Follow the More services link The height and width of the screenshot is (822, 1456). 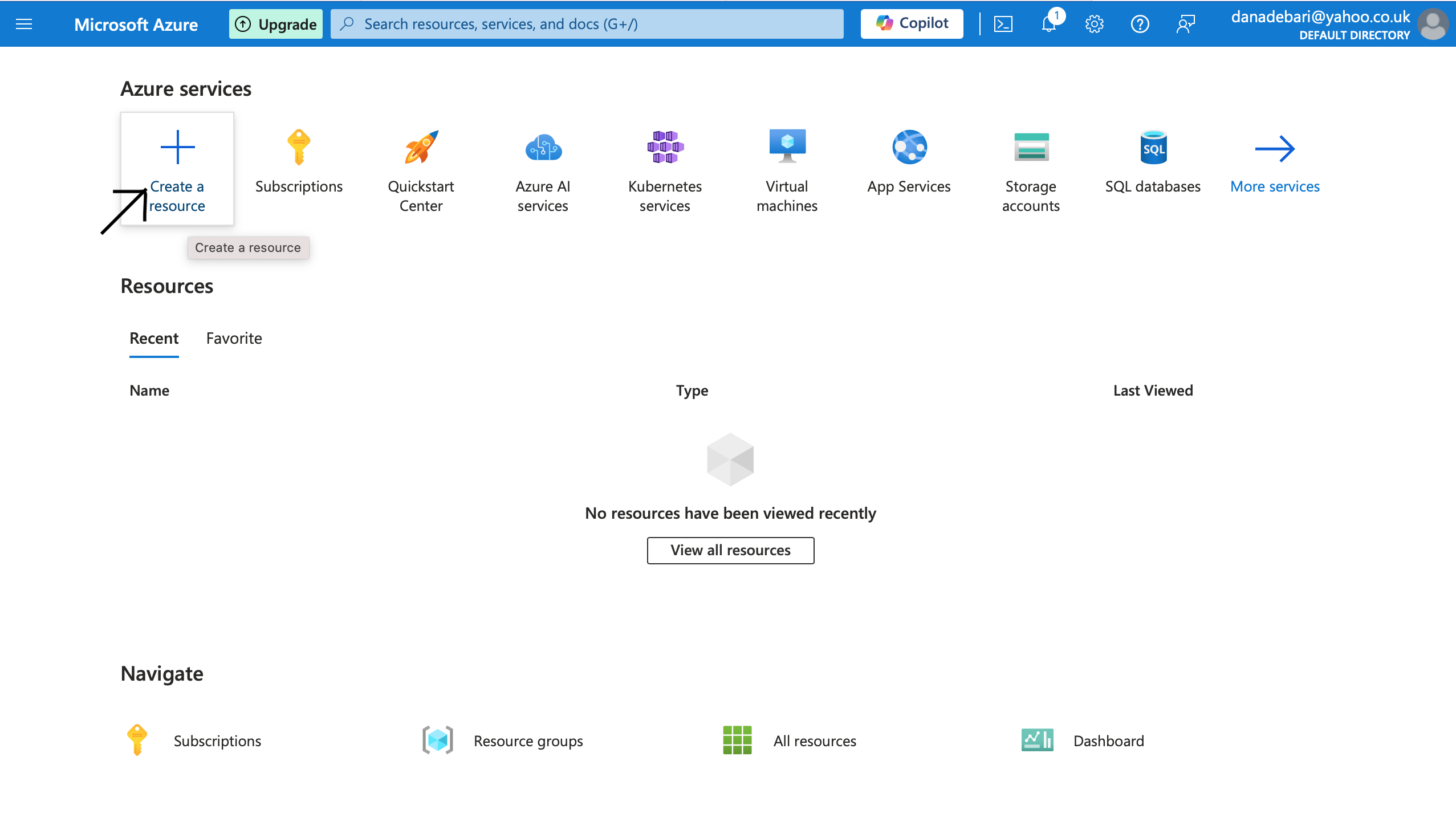[x=1275, y=186]
